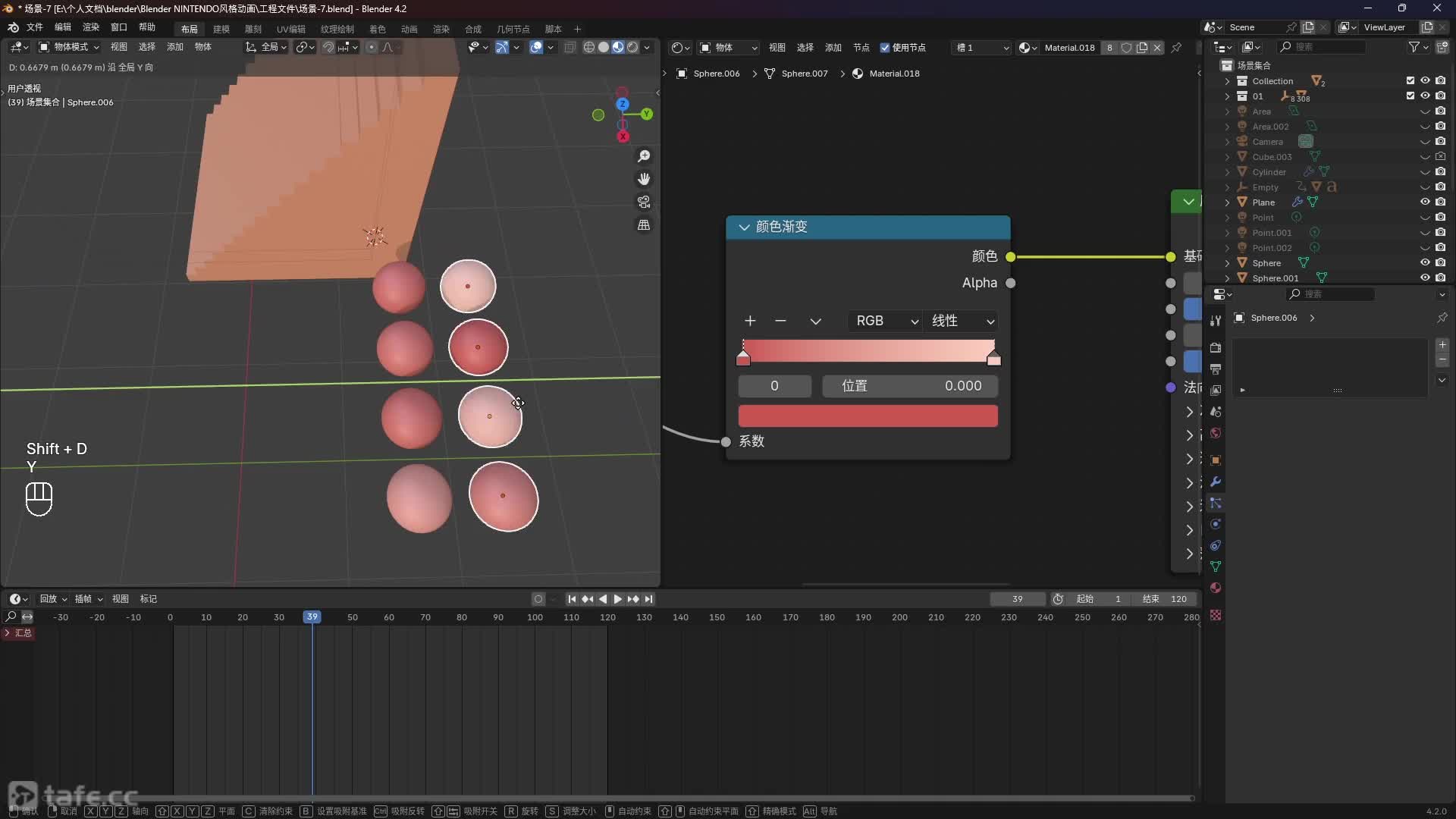Image resolution: width=1456 pixels, height=819 pixels.
Task: Hide Sphere.001 via eye icon
Action: tap(1425, 278)
